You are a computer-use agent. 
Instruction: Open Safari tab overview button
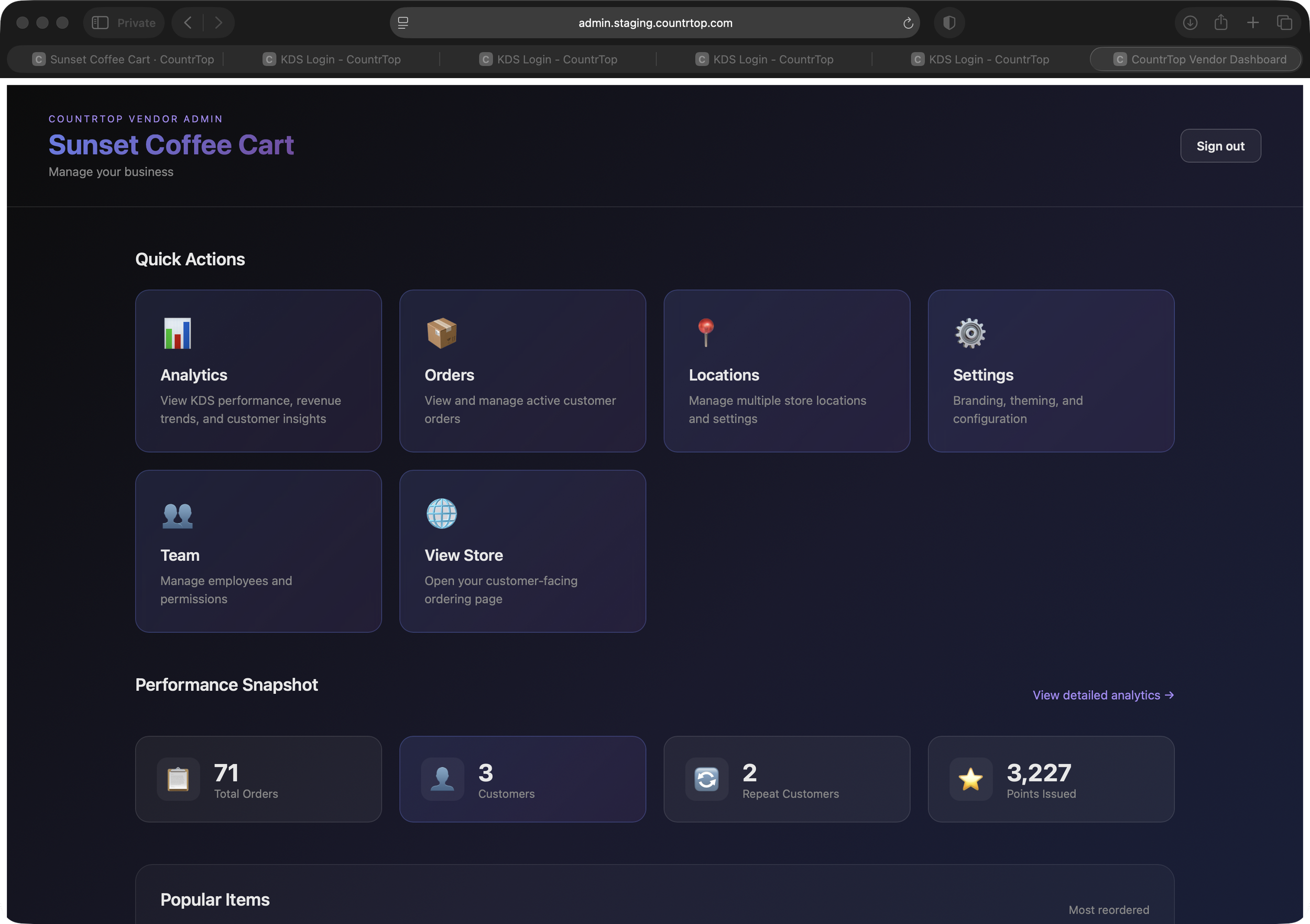pyautogui.click(x=1284, y=23)
